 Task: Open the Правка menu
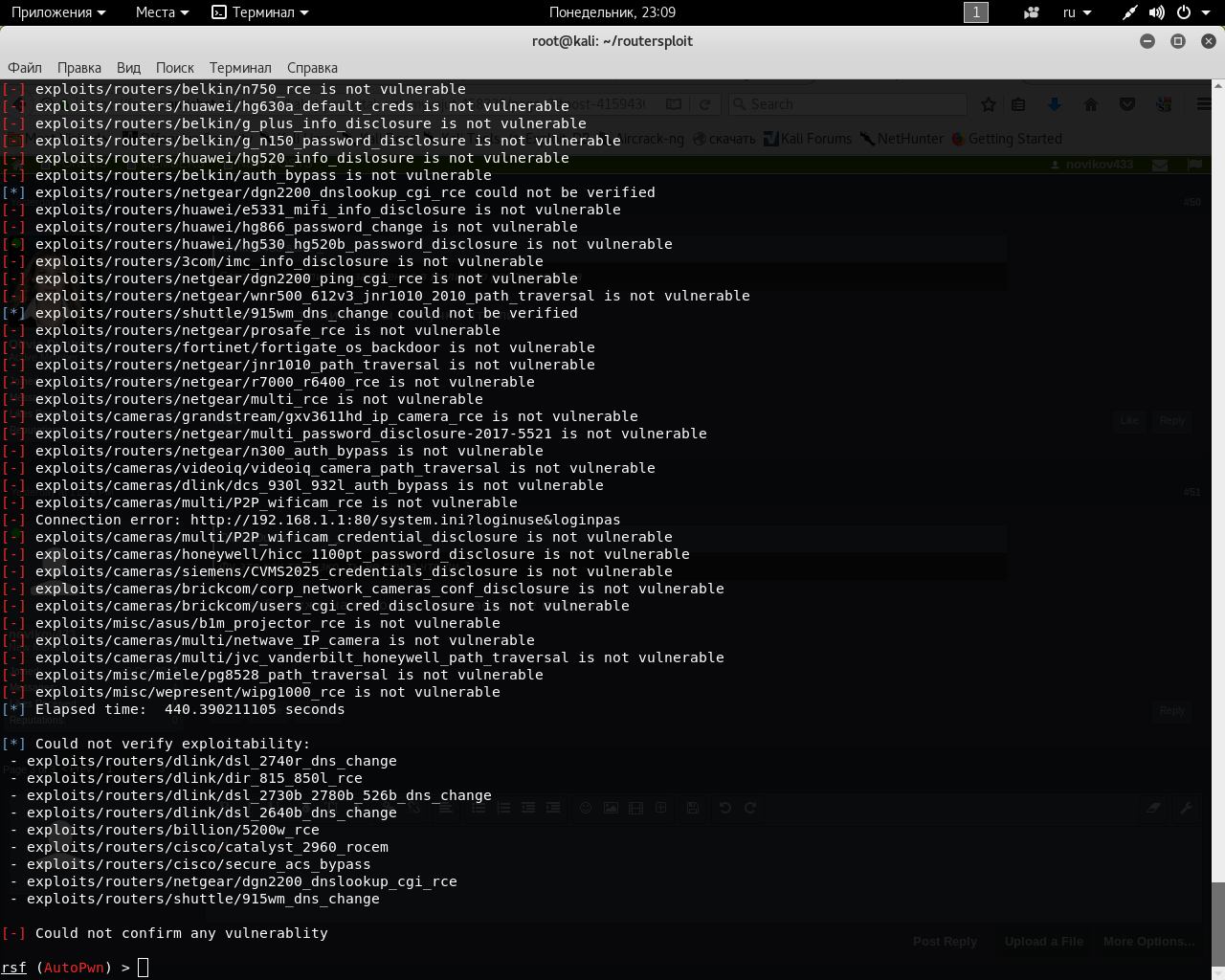pyautogui.click(x=78, y=68)
